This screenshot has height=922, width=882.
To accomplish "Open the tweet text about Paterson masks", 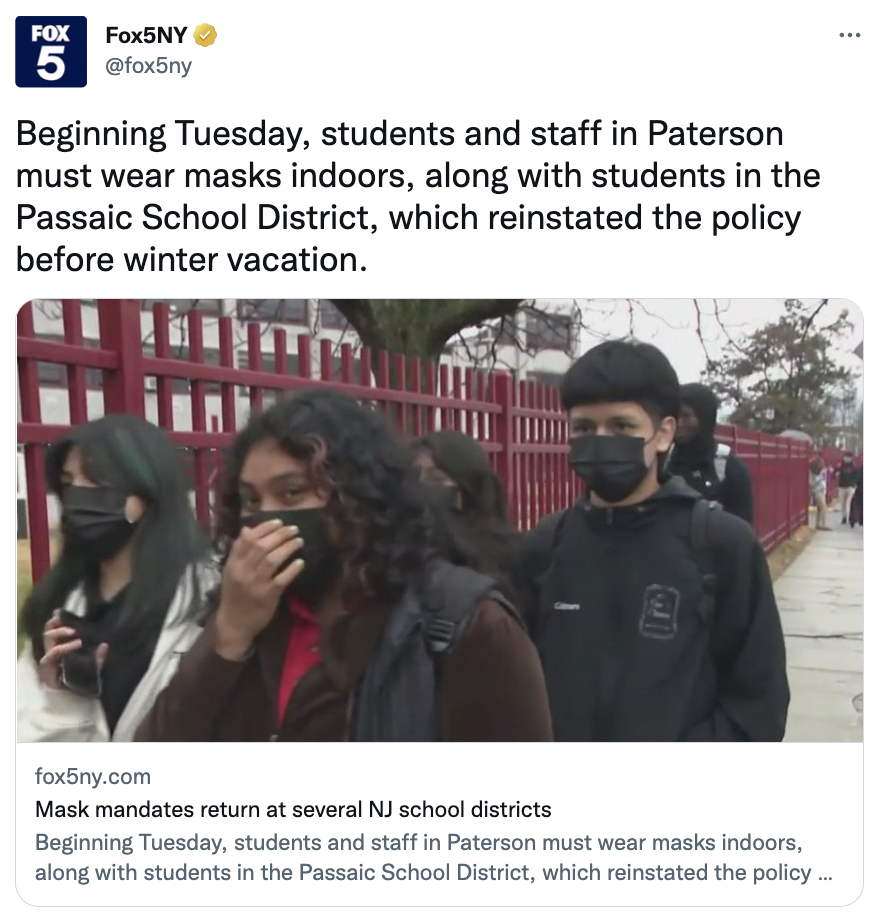I will (417, 196).
